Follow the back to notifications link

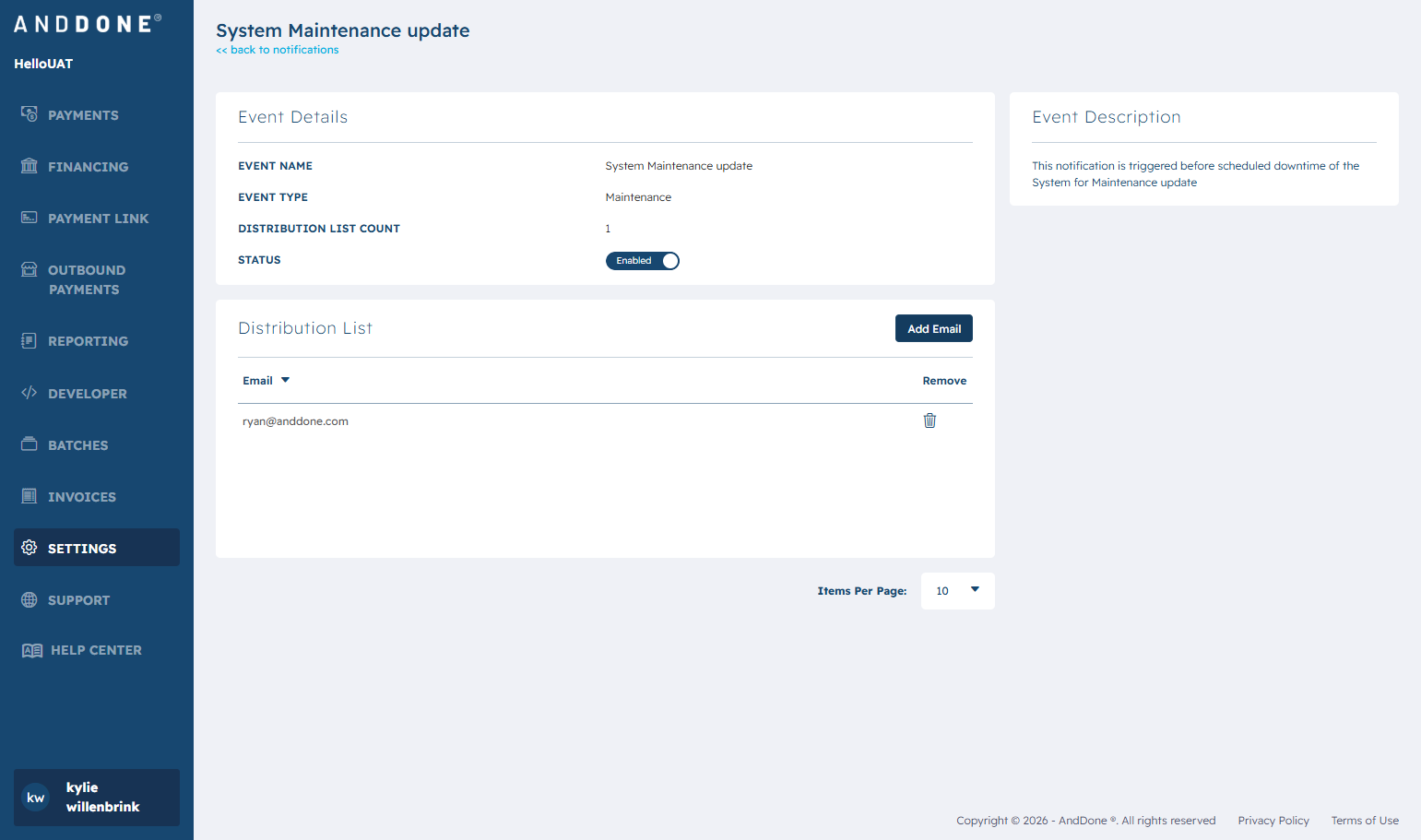pyautogui.click(x=278, y=50)
